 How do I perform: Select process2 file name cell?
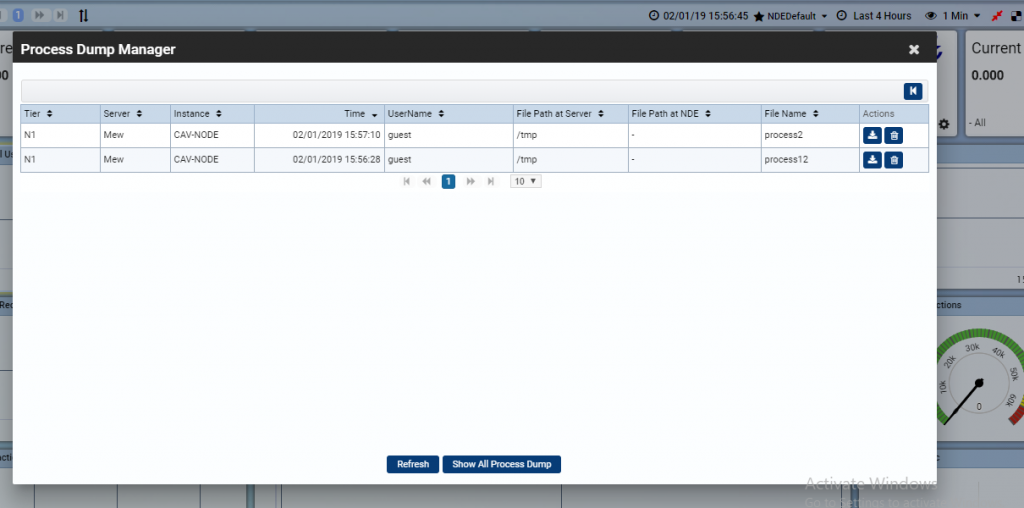tap(810, 136)
